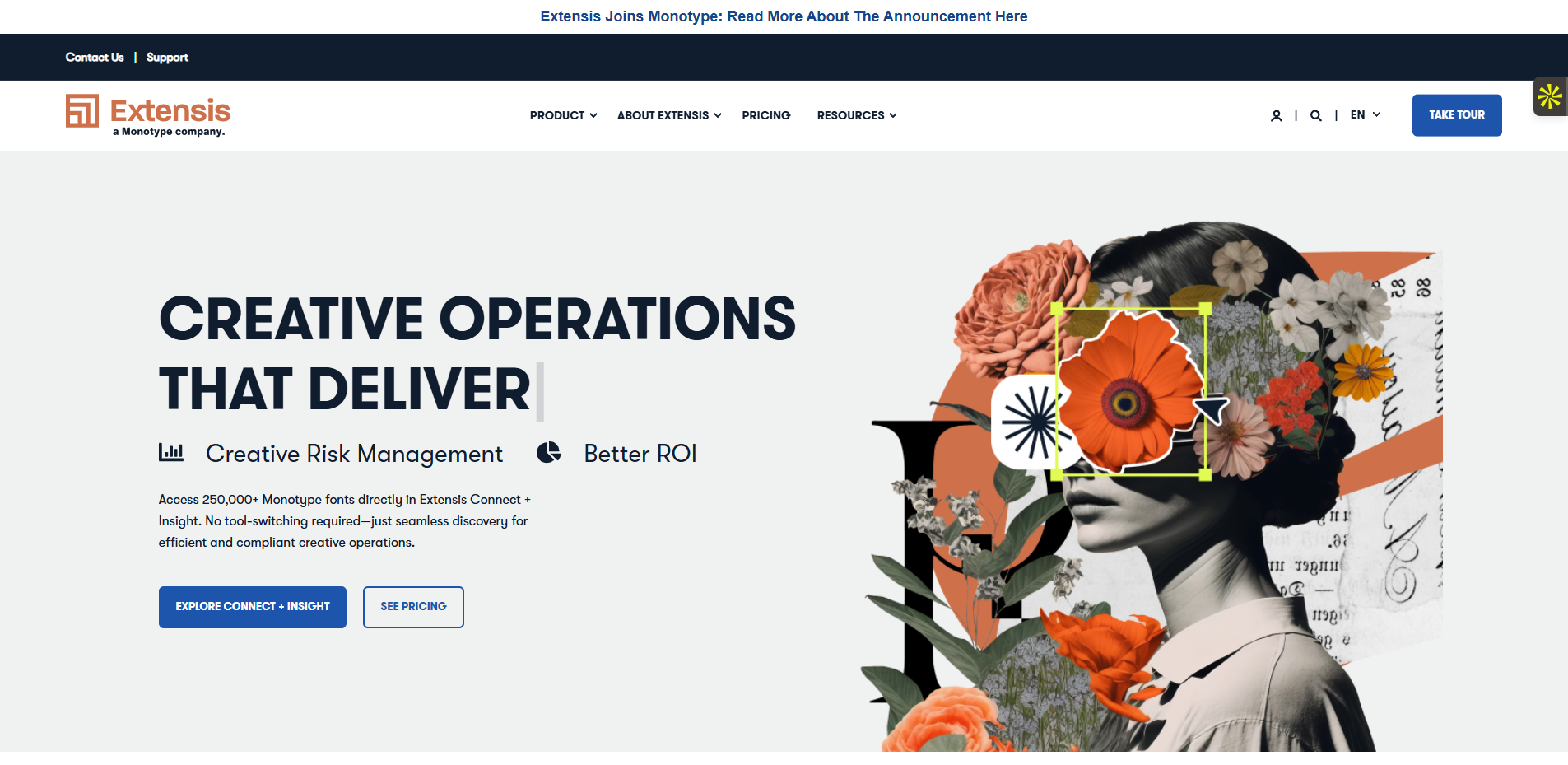Click the search magnifier icon
Image resolution: width=1568 pixels, height=765 pixels.
click(x=1316, y=116)
